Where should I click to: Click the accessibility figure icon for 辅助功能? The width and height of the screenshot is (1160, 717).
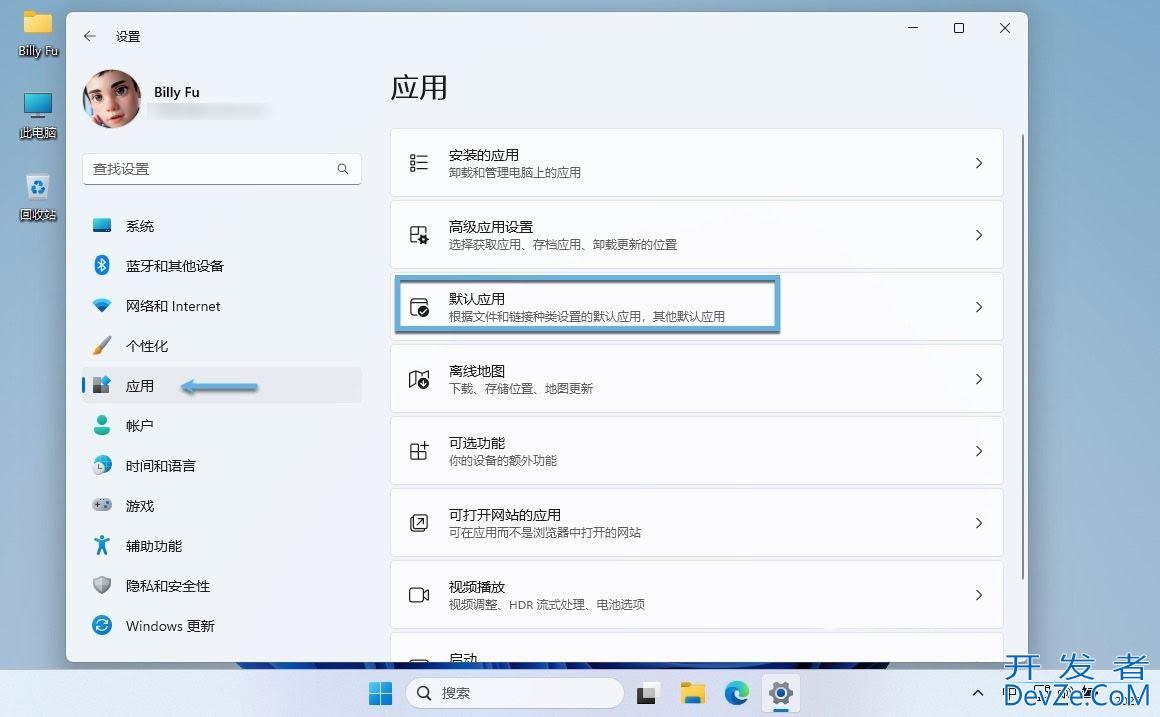pos(102,545)
